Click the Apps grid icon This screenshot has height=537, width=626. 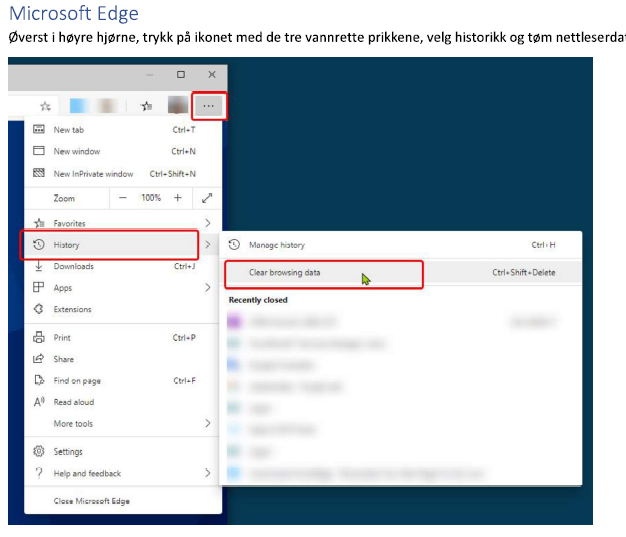point(39,287)
